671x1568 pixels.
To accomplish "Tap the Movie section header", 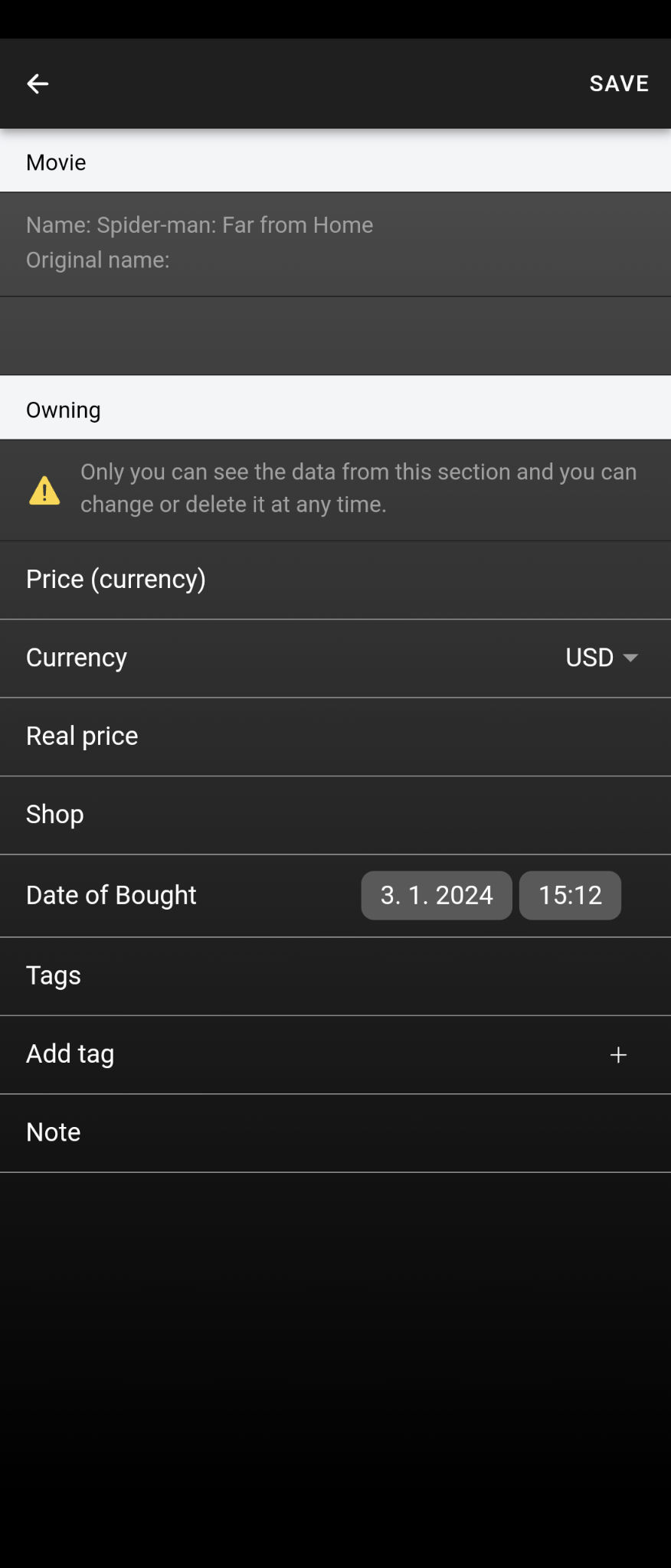I will (x=56, y=162).
